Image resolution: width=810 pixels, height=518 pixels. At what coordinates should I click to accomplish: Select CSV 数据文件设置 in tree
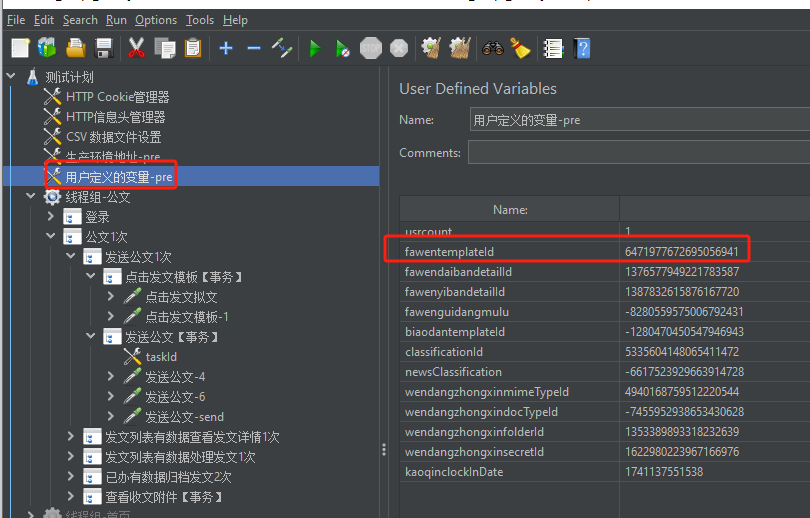pyautogui.click(x=114, y=137)
